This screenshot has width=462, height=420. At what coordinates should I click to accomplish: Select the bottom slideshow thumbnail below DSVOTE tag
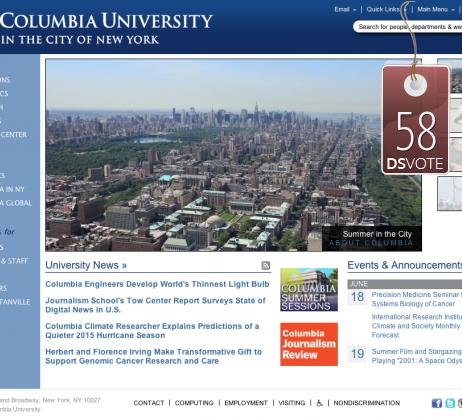(x=450, y=194)
